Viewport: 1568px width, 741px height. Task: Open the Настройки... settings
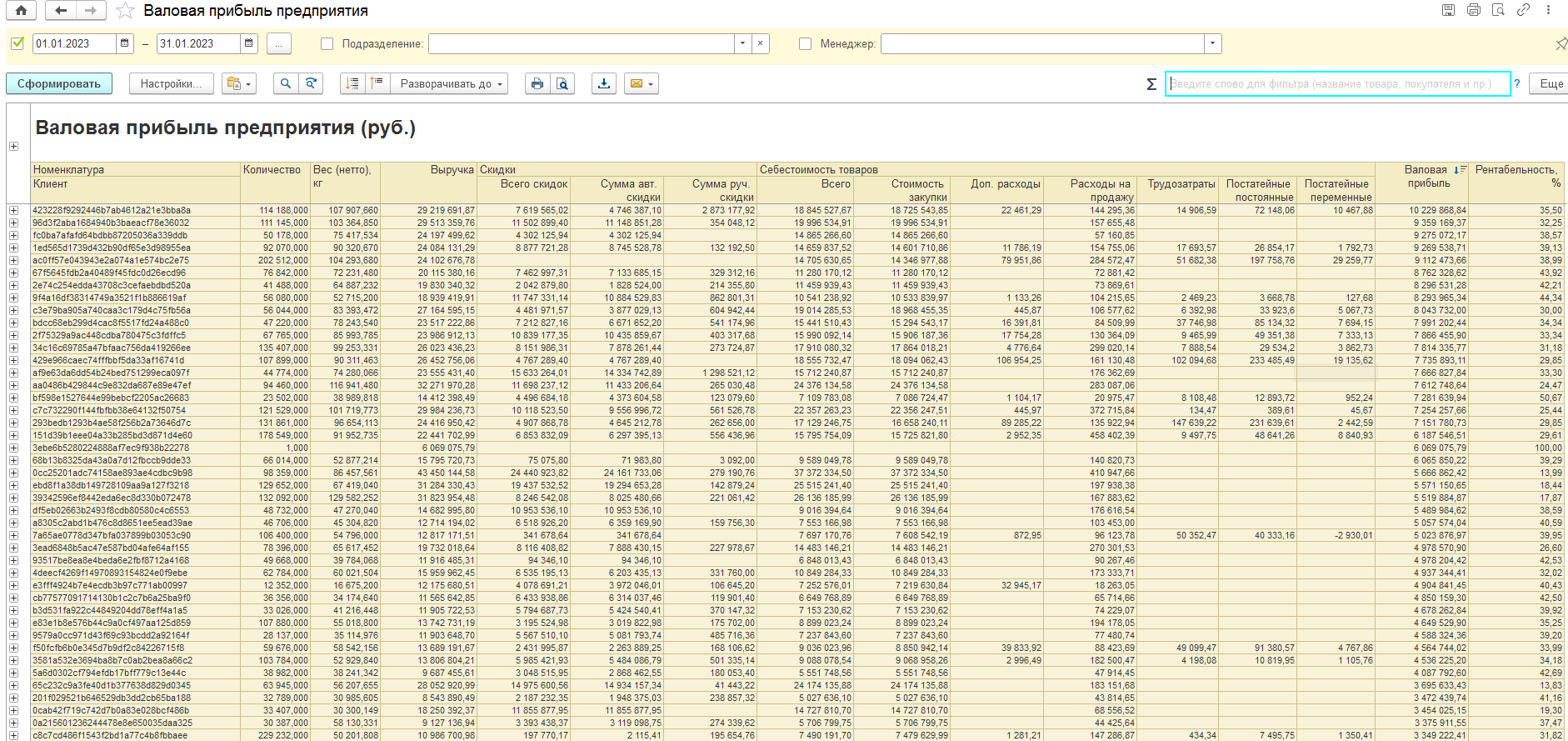click(x=172, y=83)
